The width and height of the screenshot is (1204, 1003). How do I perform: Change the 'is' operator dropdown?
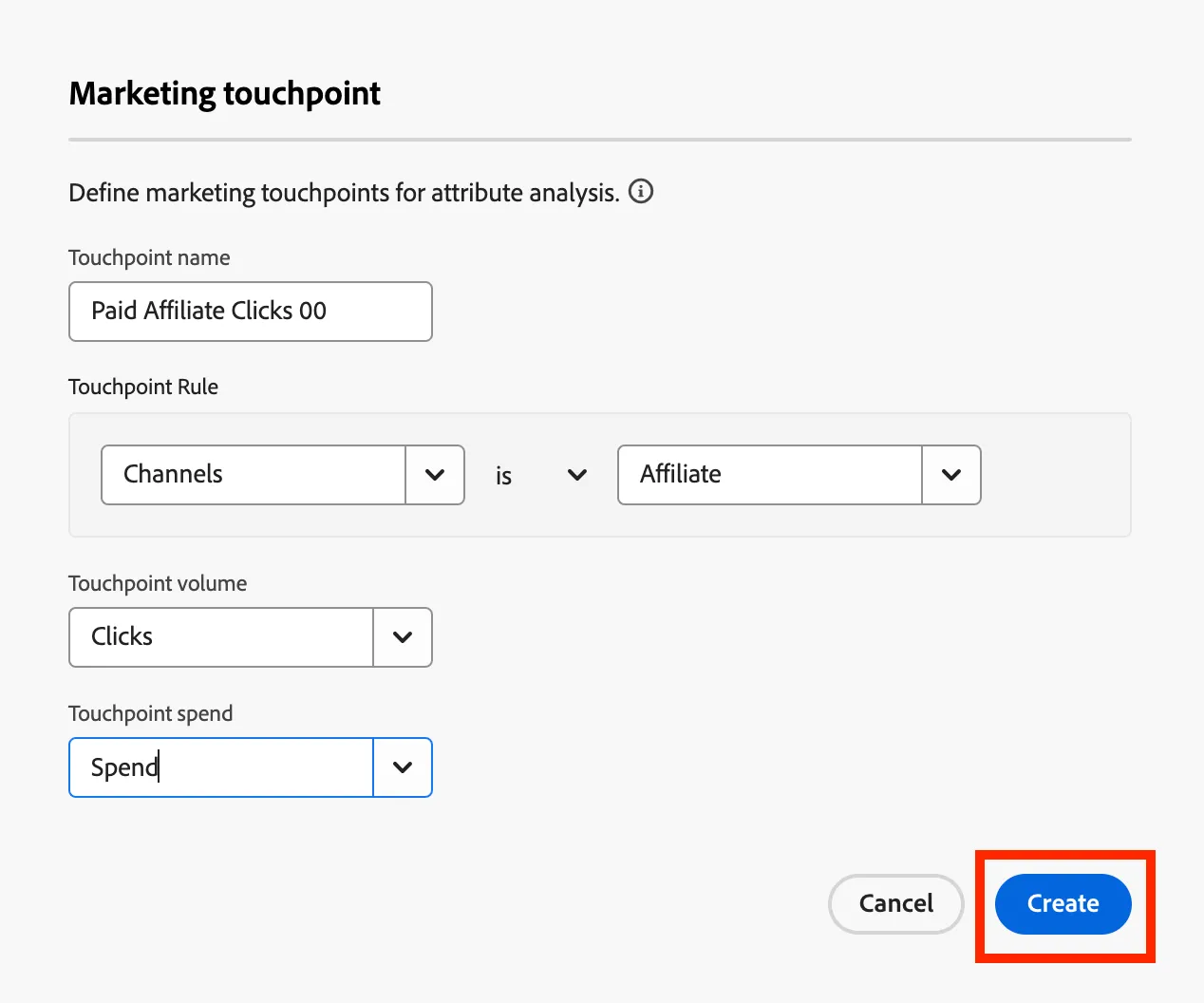540,475
